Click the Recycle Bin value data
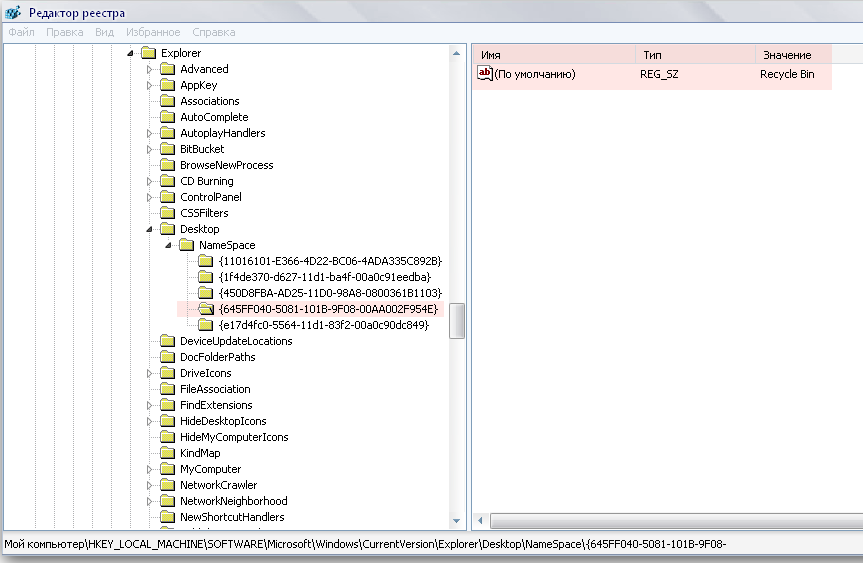The width and height of the screenshot is (863, 563). (787, 74)
